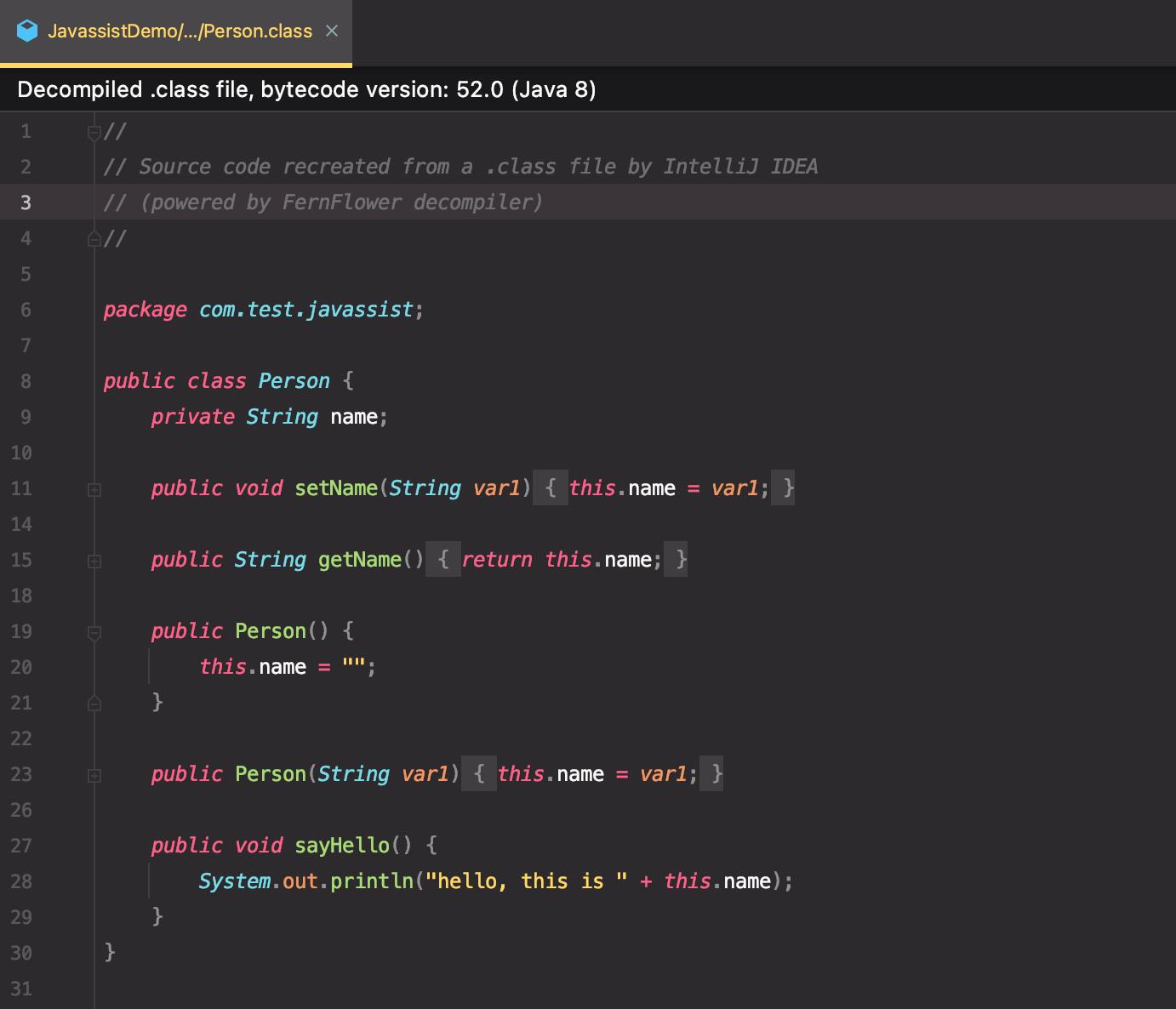Screen dimensions: 1176x1009
Task: Click 'System' on line 28
Action: [x=235, y=881]
